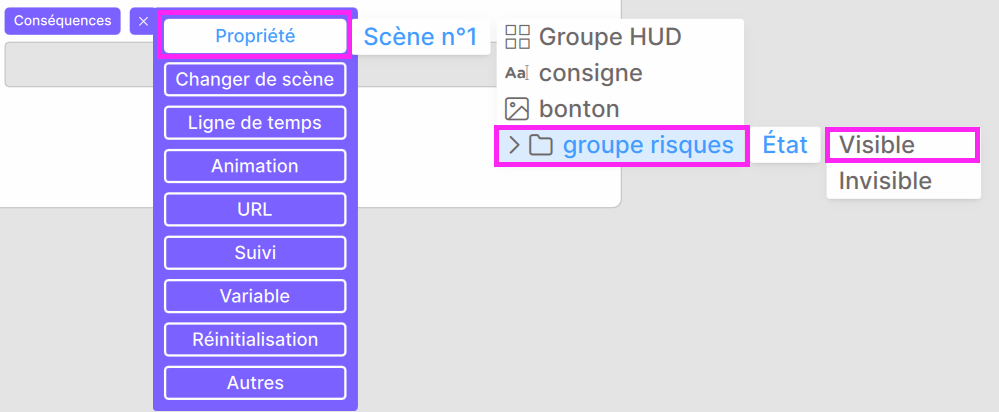Select the Invisible state option
The width and height of the screenshot is (999, 412).
point(903,181)
